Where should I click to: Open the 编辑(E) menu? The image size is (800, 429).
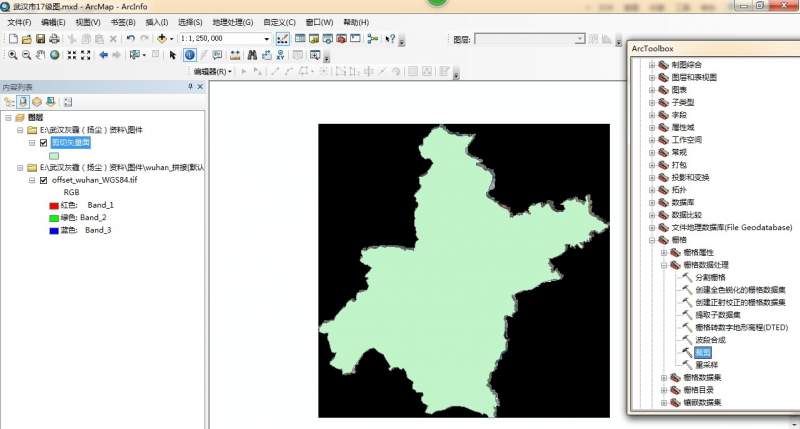(53, 22)
